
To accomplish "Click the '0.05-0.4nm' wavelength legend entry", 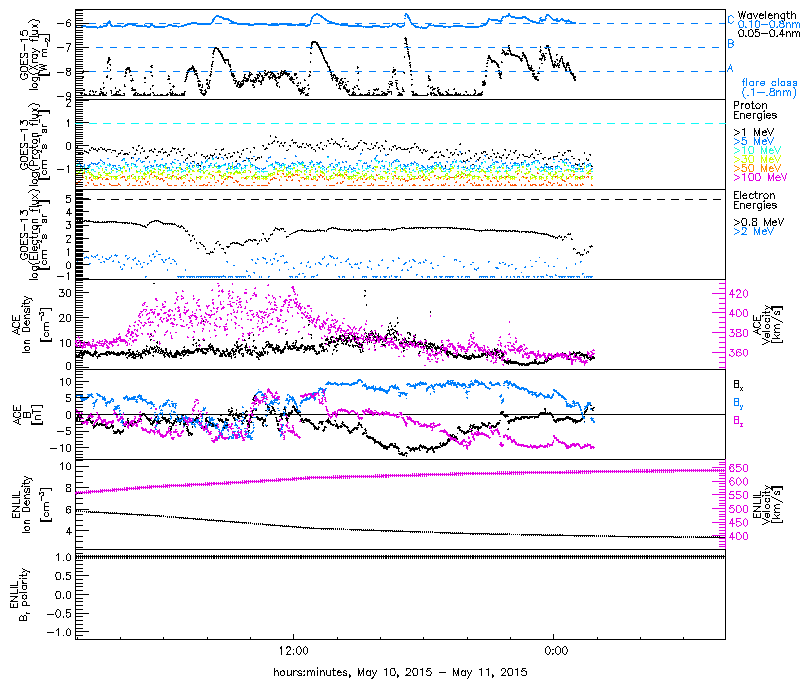I will (768, 33).
